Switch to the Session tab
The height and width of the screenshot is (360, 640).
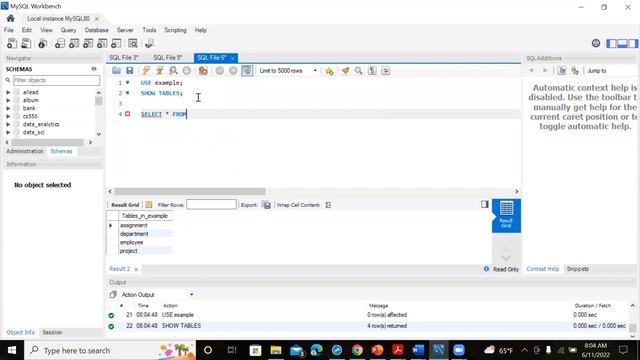52,332
